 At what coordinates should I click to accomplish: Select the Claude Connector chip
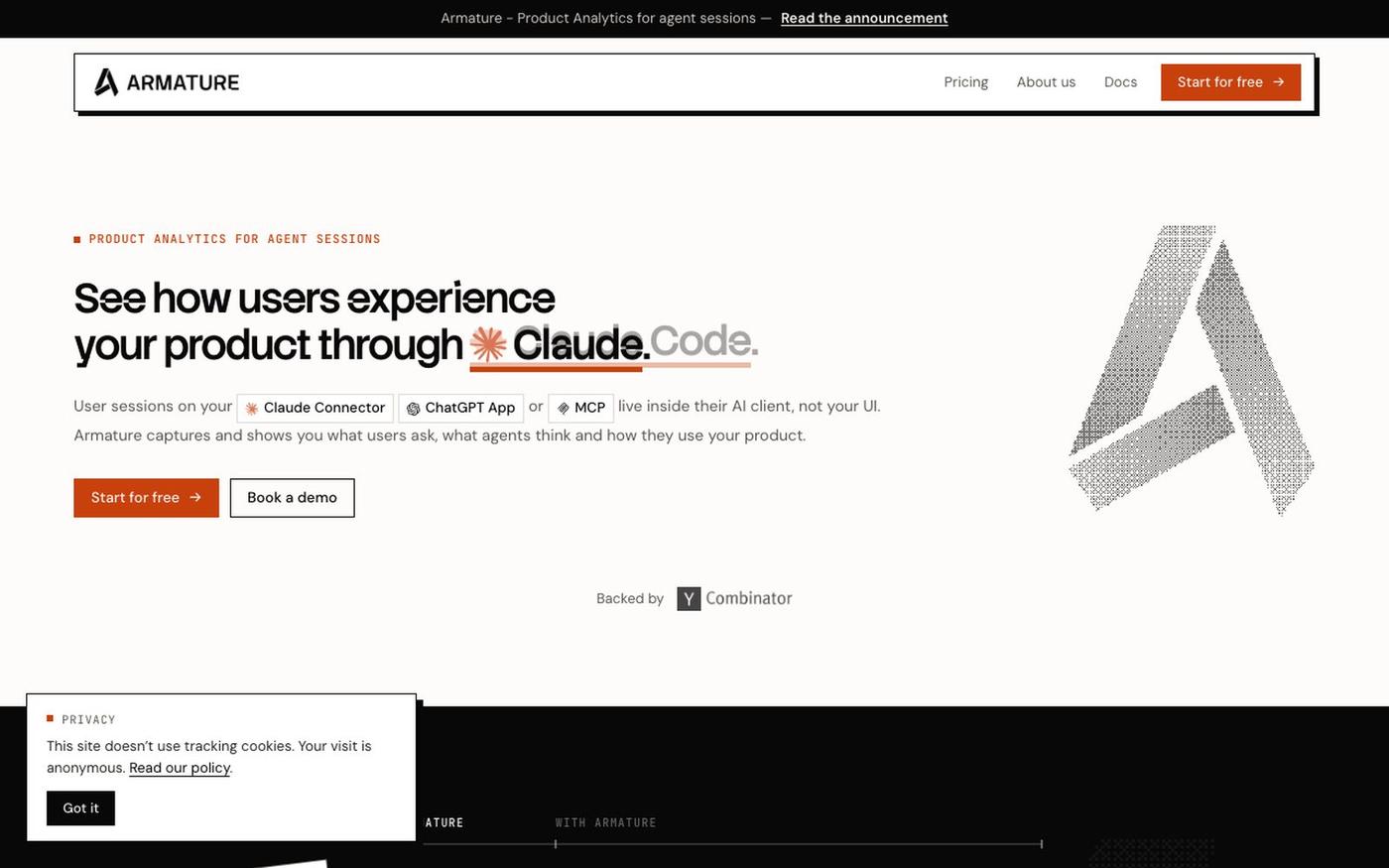315,408
